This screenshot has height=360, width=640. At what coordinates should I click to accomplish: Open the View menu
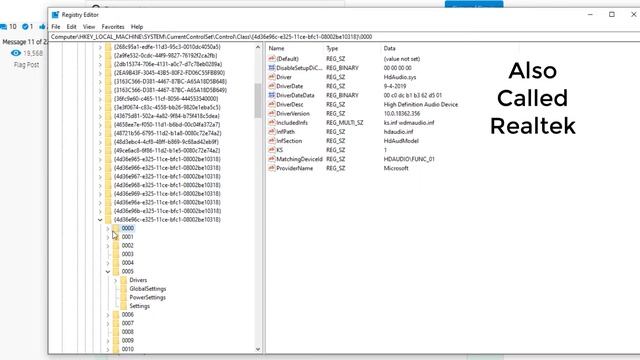click(x=89, y=27)
